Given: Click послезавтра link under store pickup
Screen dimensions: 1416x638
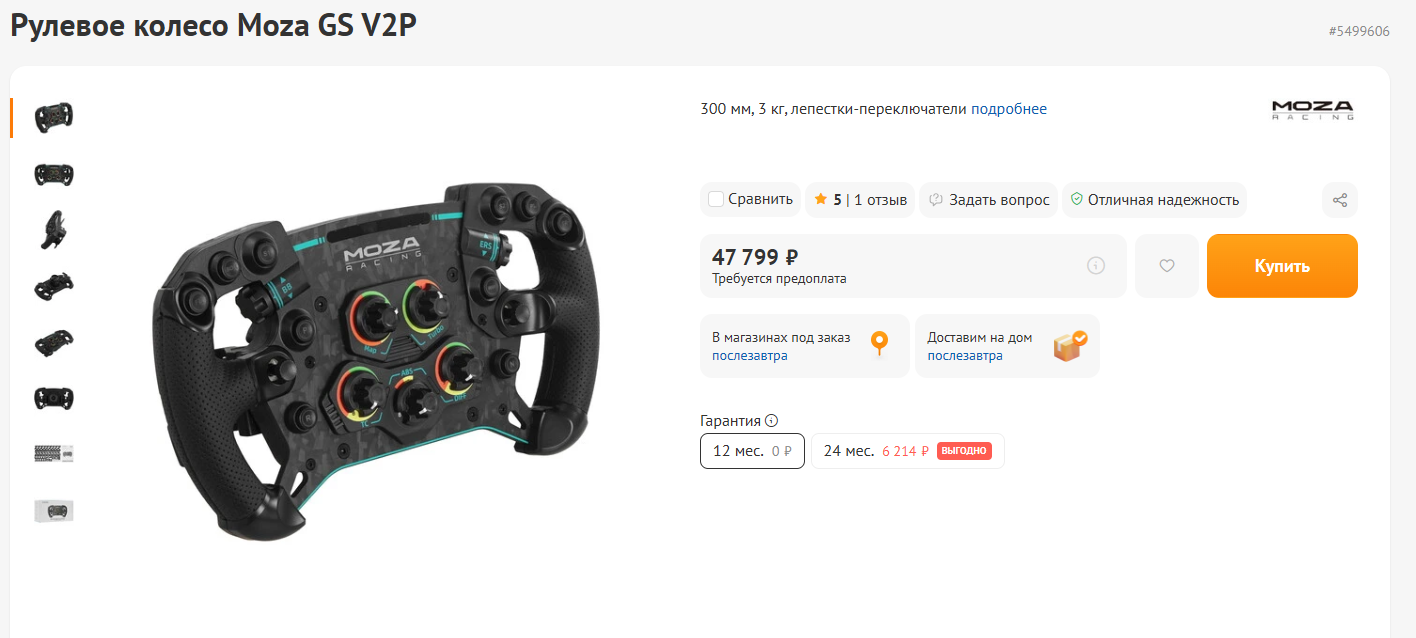Looking at the screenshot, I should click(750, 356).
